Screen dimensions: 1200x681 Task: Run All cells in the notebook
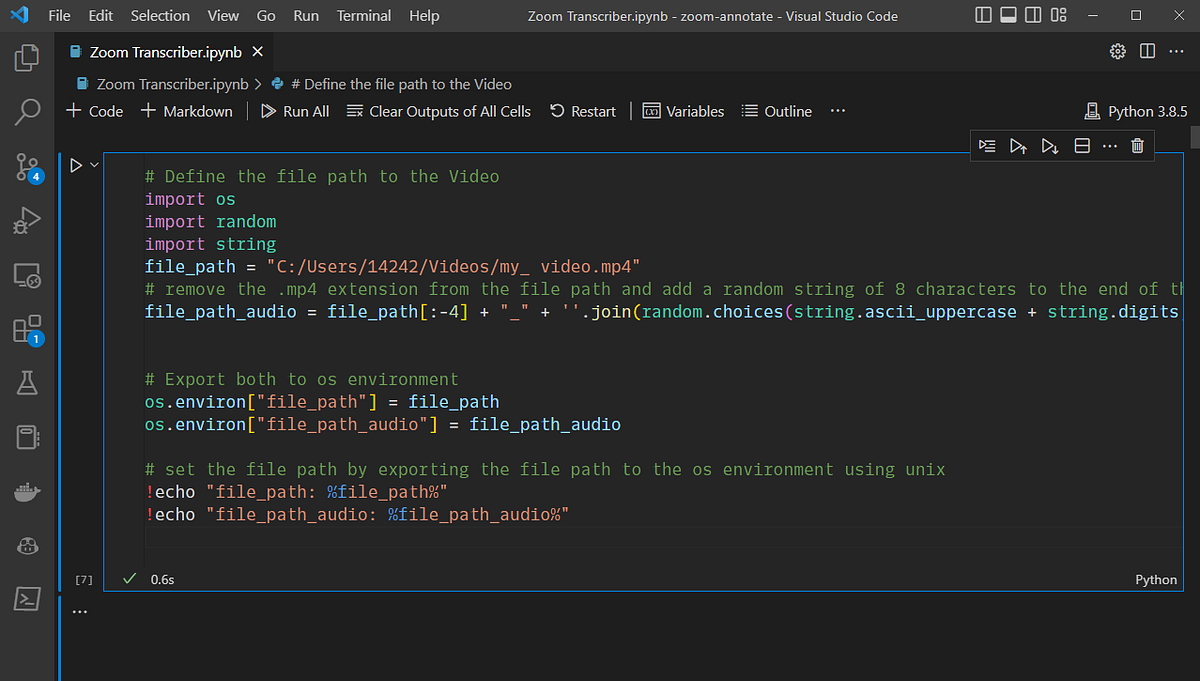294,111
